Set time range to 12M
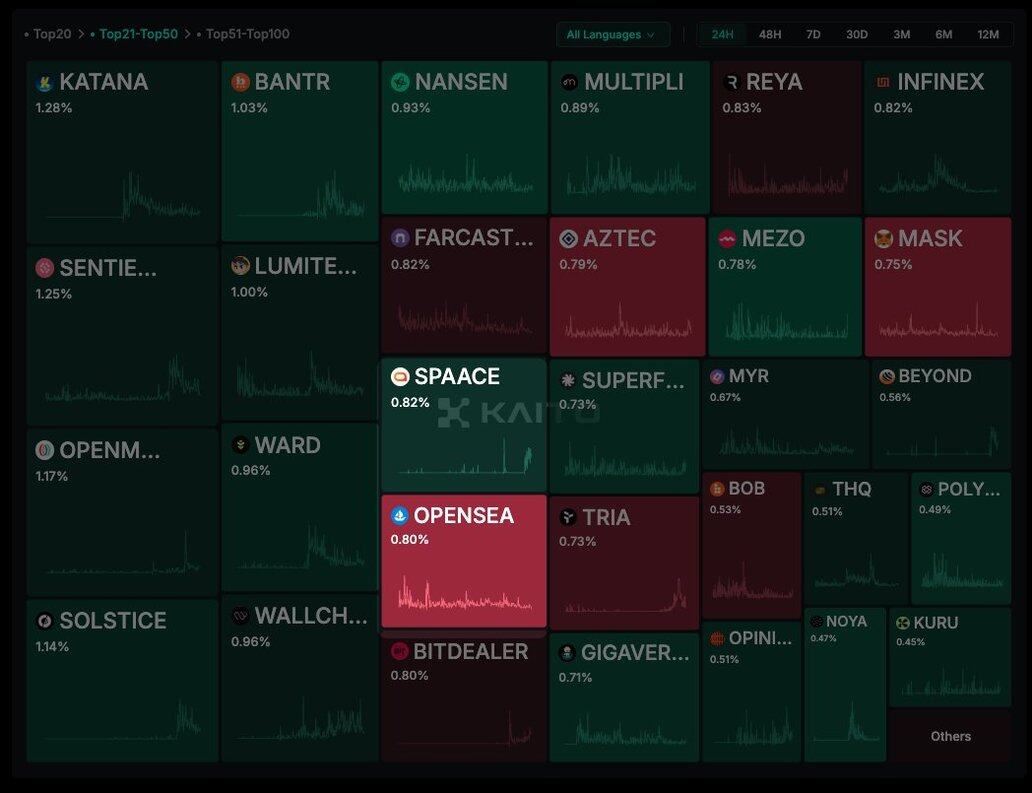This screenshot has height=793, width=1032. [x=987, y=35]
